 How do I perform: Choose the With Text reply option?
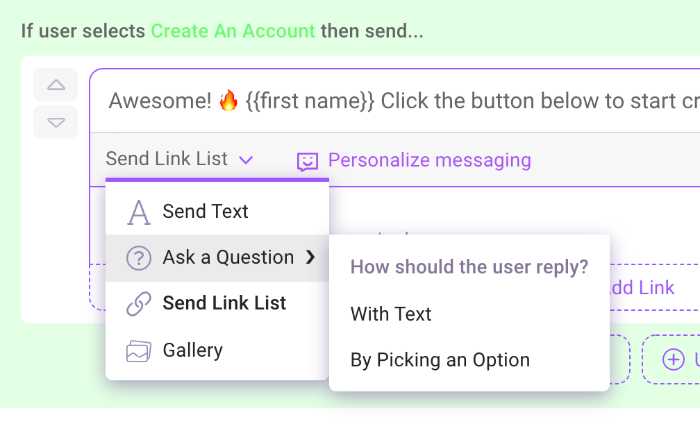tap(391, 314)
